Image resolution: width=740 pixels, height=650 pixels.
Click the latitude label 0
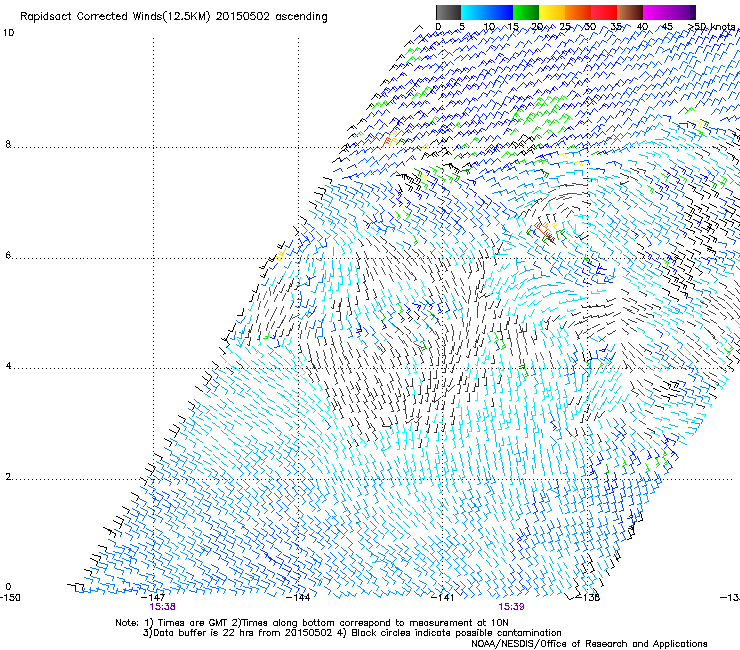point(8,587)
